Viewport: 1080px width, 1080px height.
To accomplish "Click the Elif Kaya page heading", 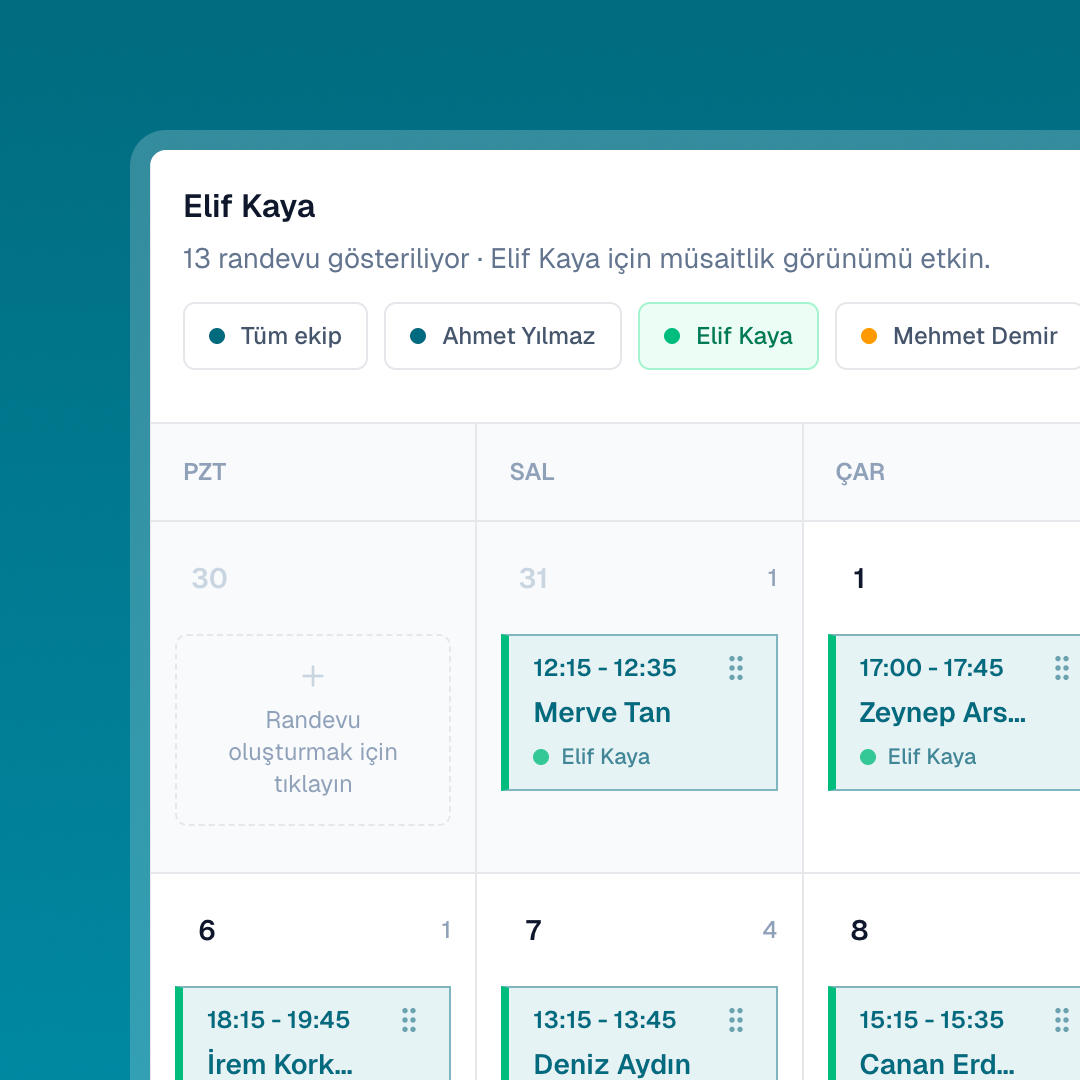I will click(249, 207).
